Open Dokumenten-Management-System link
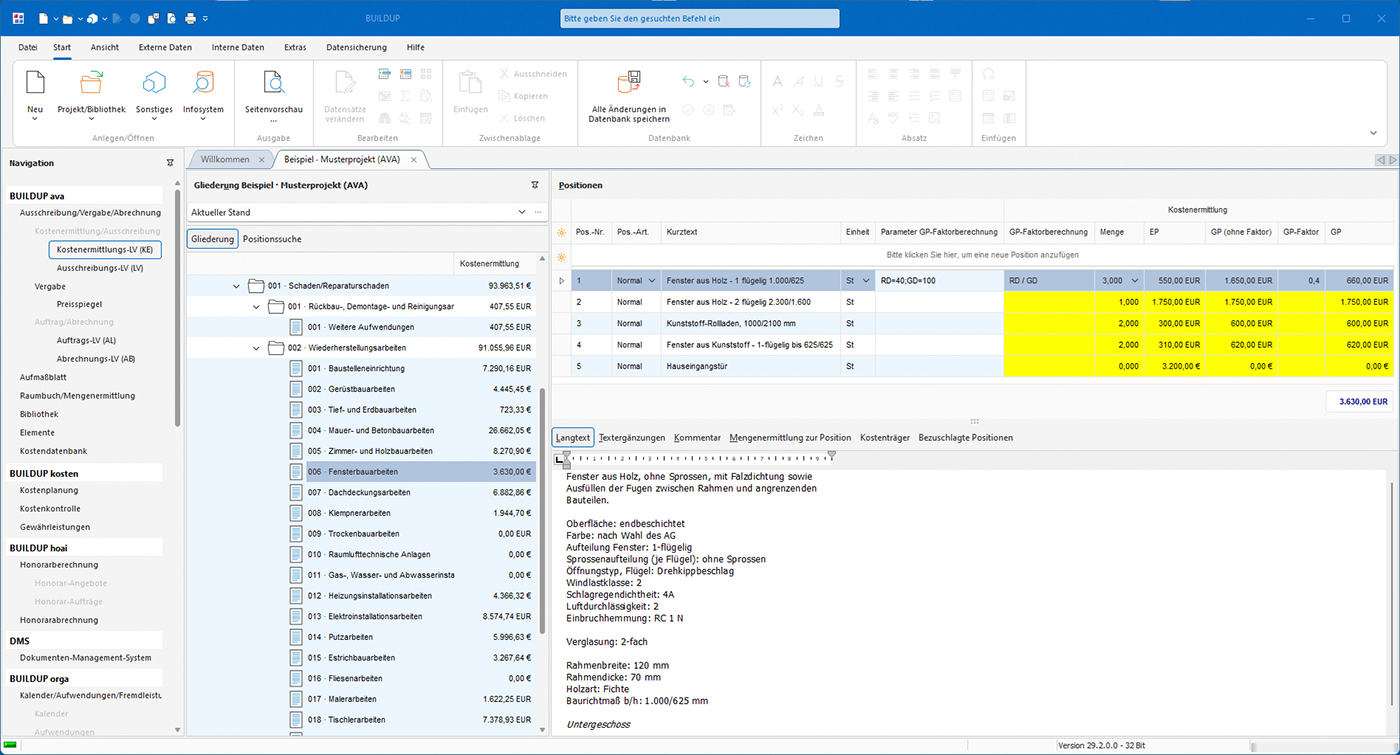Screen dimensions: 1400x755 click(85, 657)
